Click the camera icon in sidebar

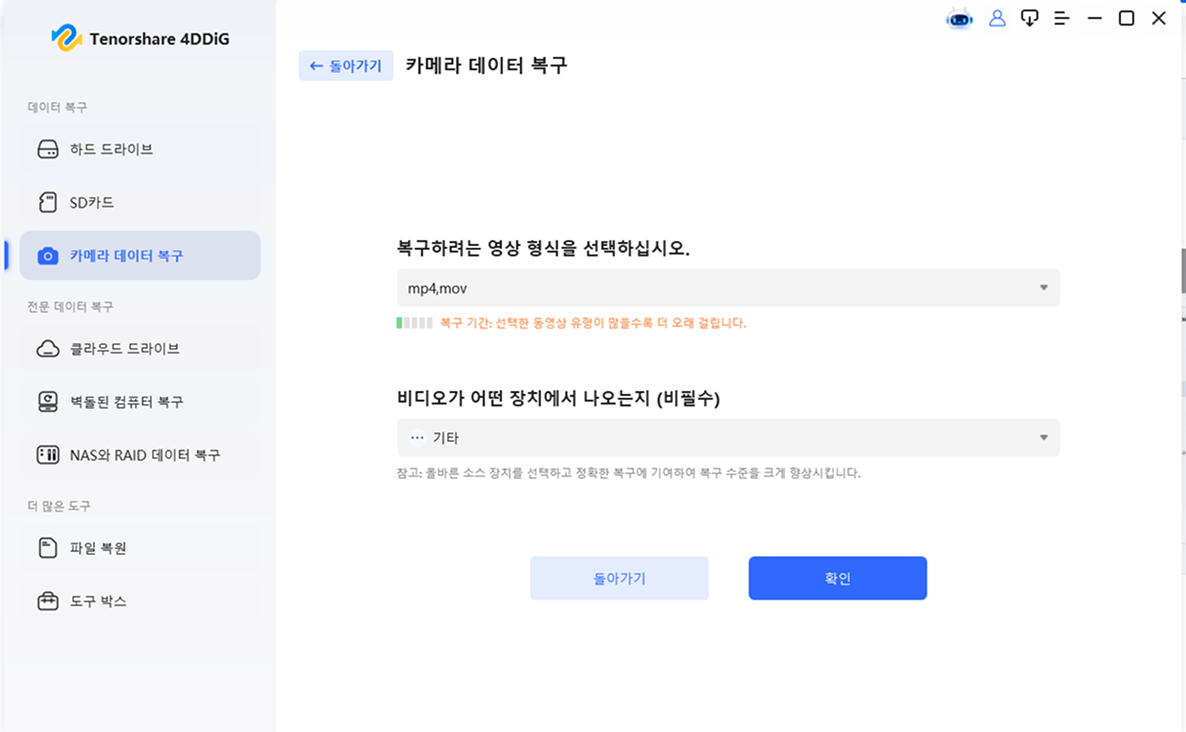click(48, 256)
